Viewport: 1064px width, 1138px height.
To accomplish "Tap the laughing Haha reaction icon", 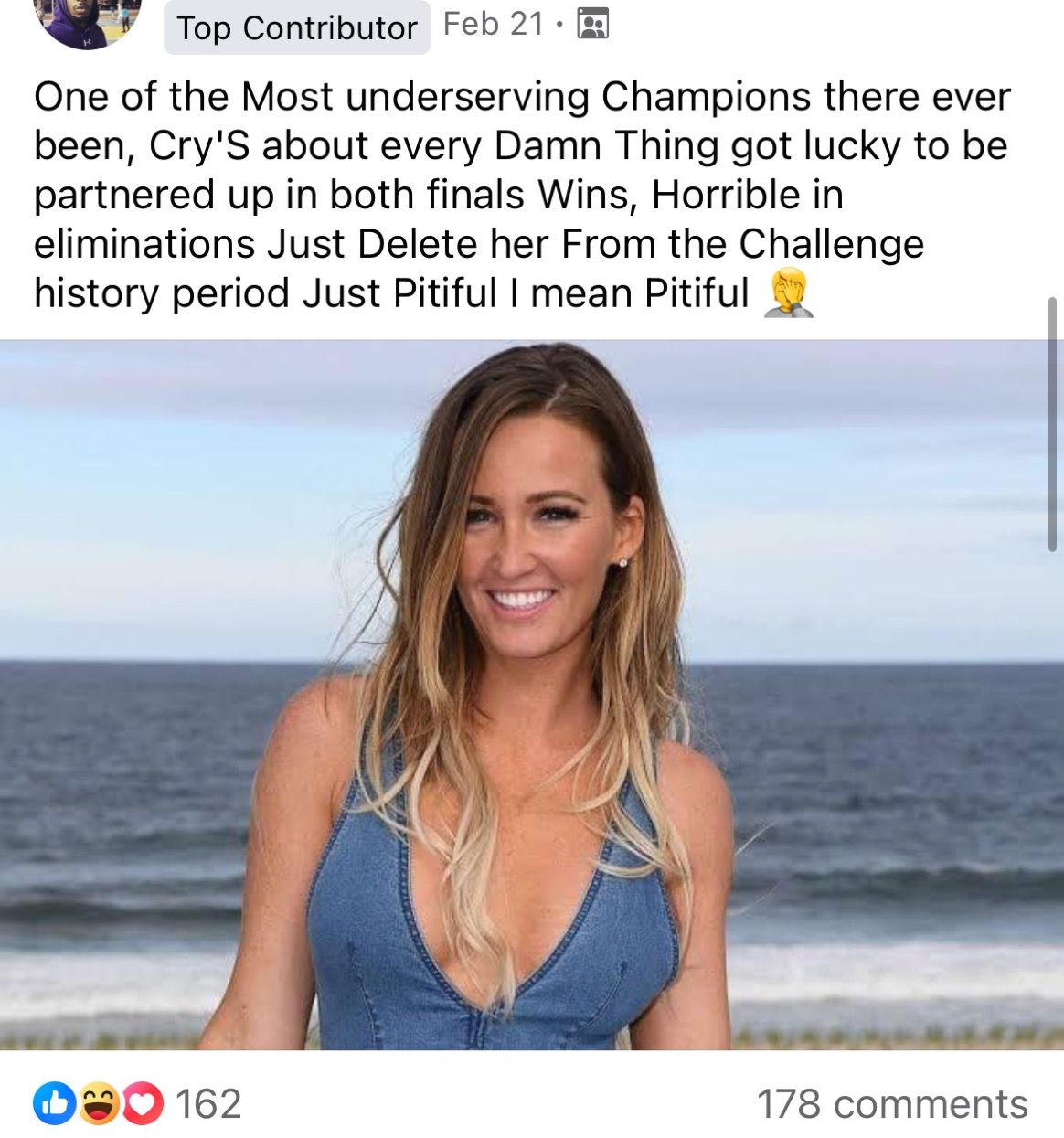I will click(99, 1103).
